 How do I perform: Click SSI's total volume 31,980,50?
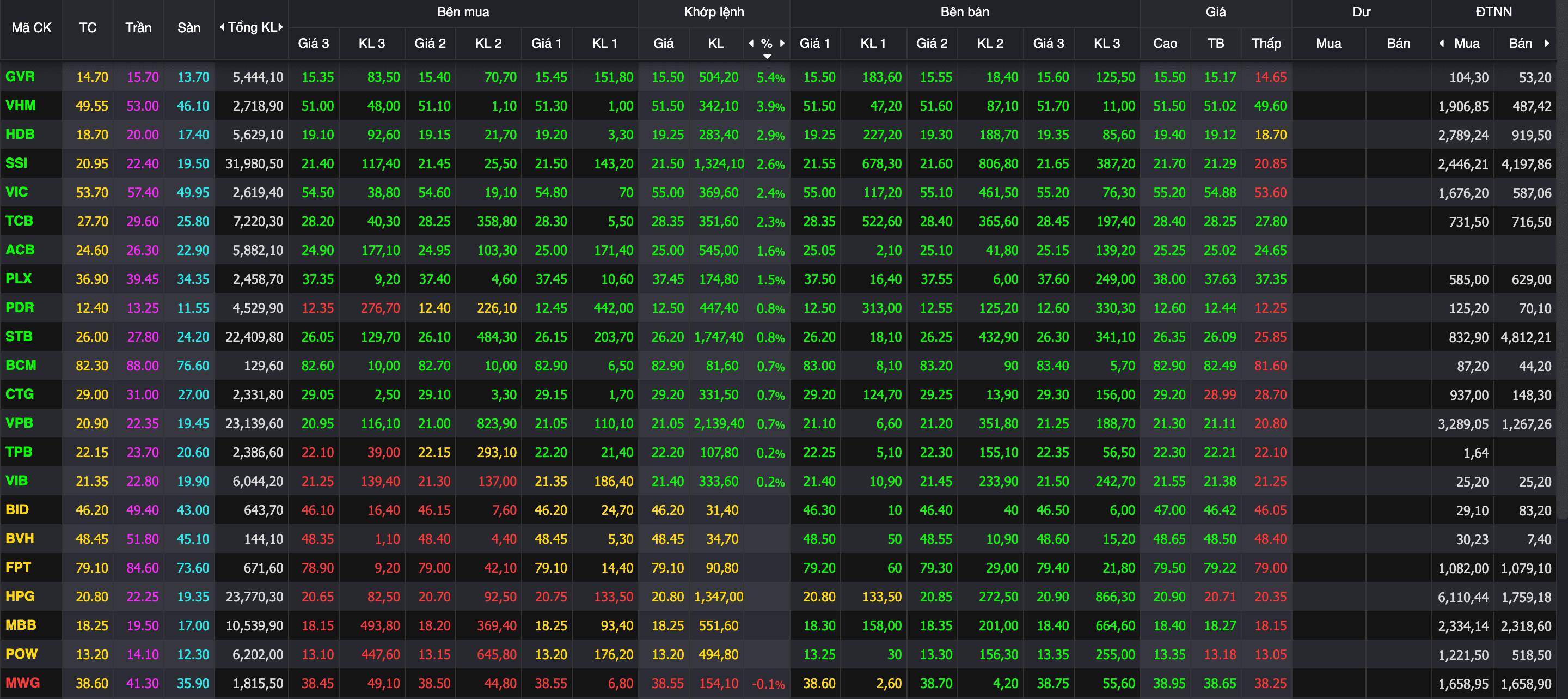254,164
